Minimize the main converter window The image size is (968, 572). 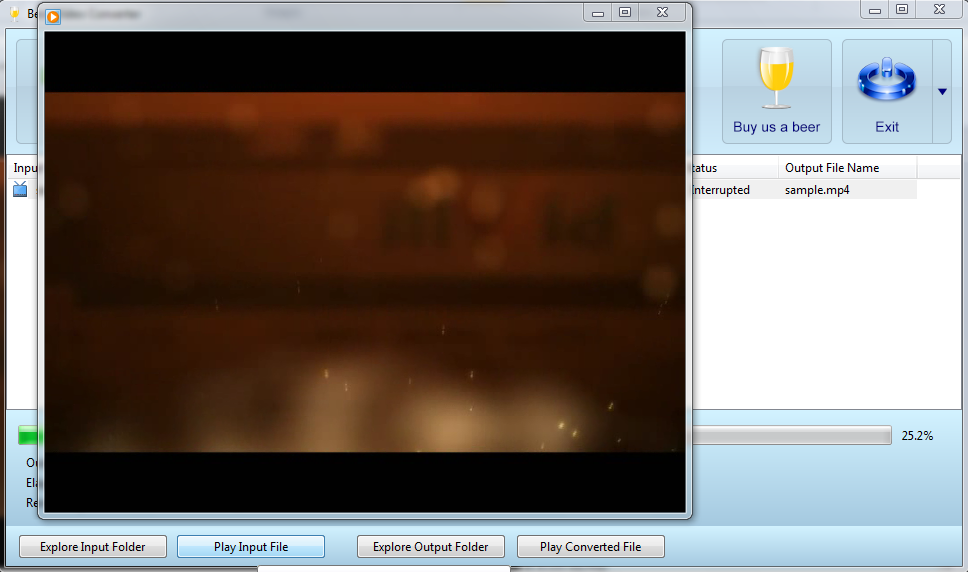click(x=875, y=9)
